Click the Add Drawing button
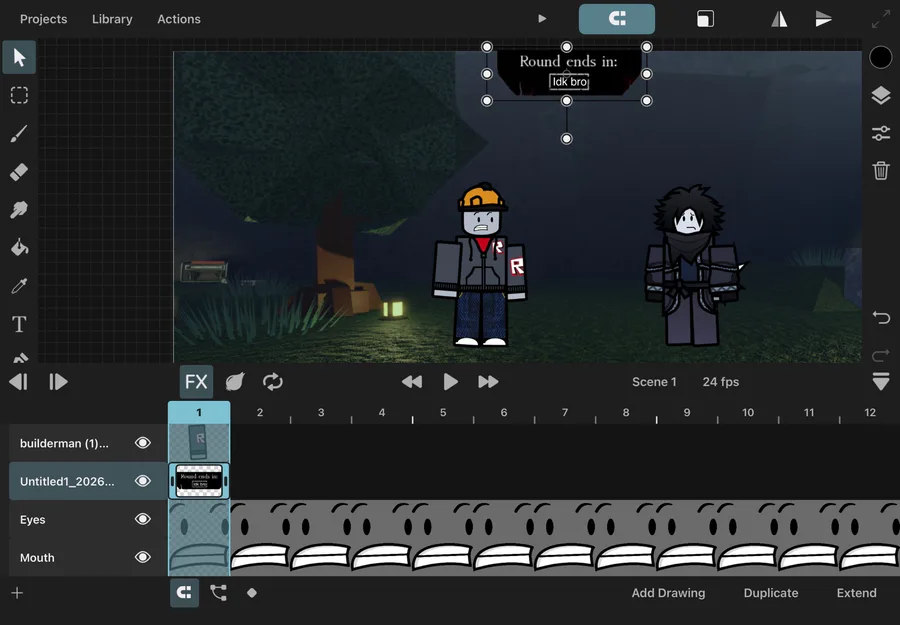 pos(668,593)
